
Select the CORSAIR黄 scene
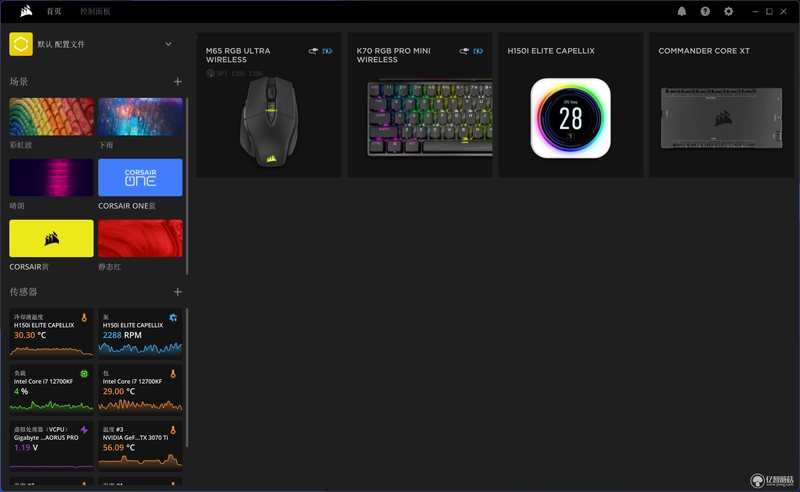(52, 238)
